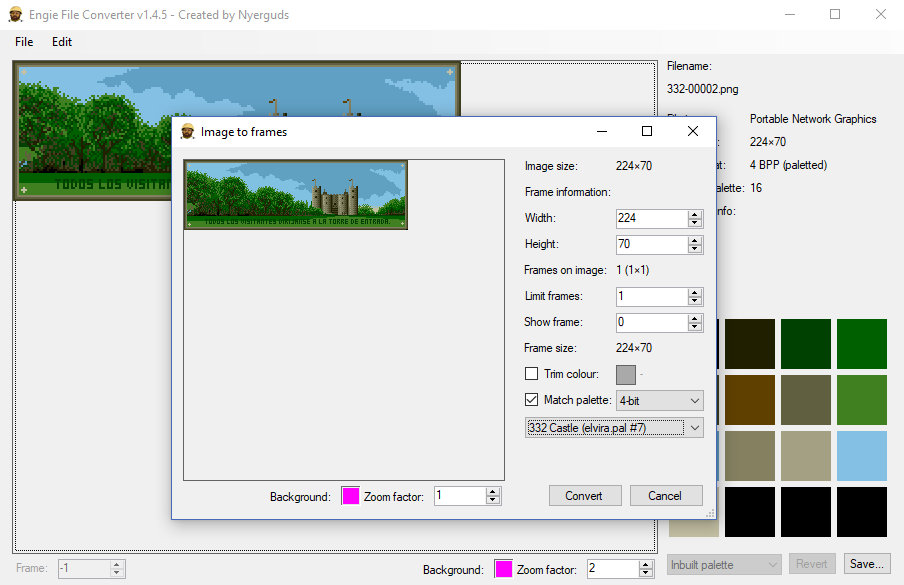Screen dimensions: 904x585
Task: Click the Convert button
Action: tap(584, 495)
